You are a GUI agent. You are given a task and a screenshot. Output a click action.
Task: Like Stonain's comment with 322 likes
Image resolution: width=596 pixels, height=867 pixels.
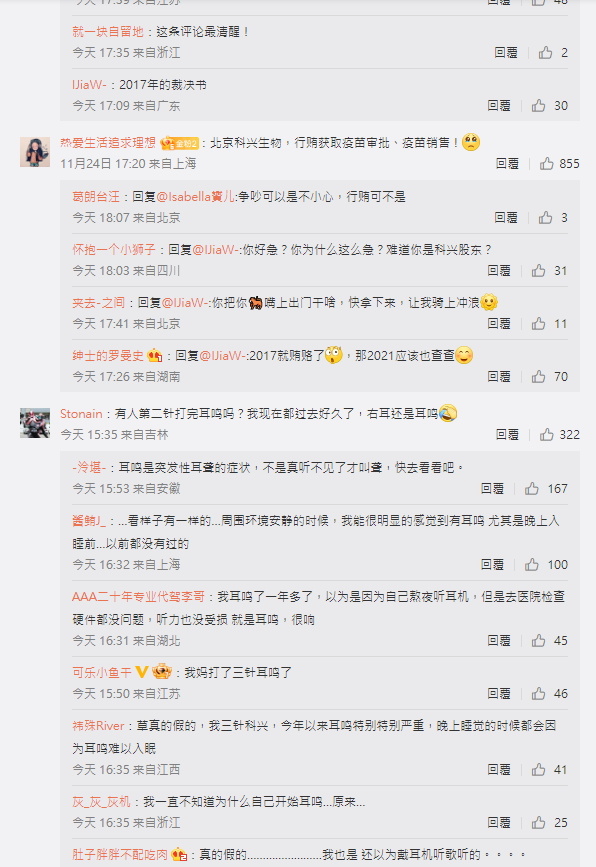coord(546,435)
